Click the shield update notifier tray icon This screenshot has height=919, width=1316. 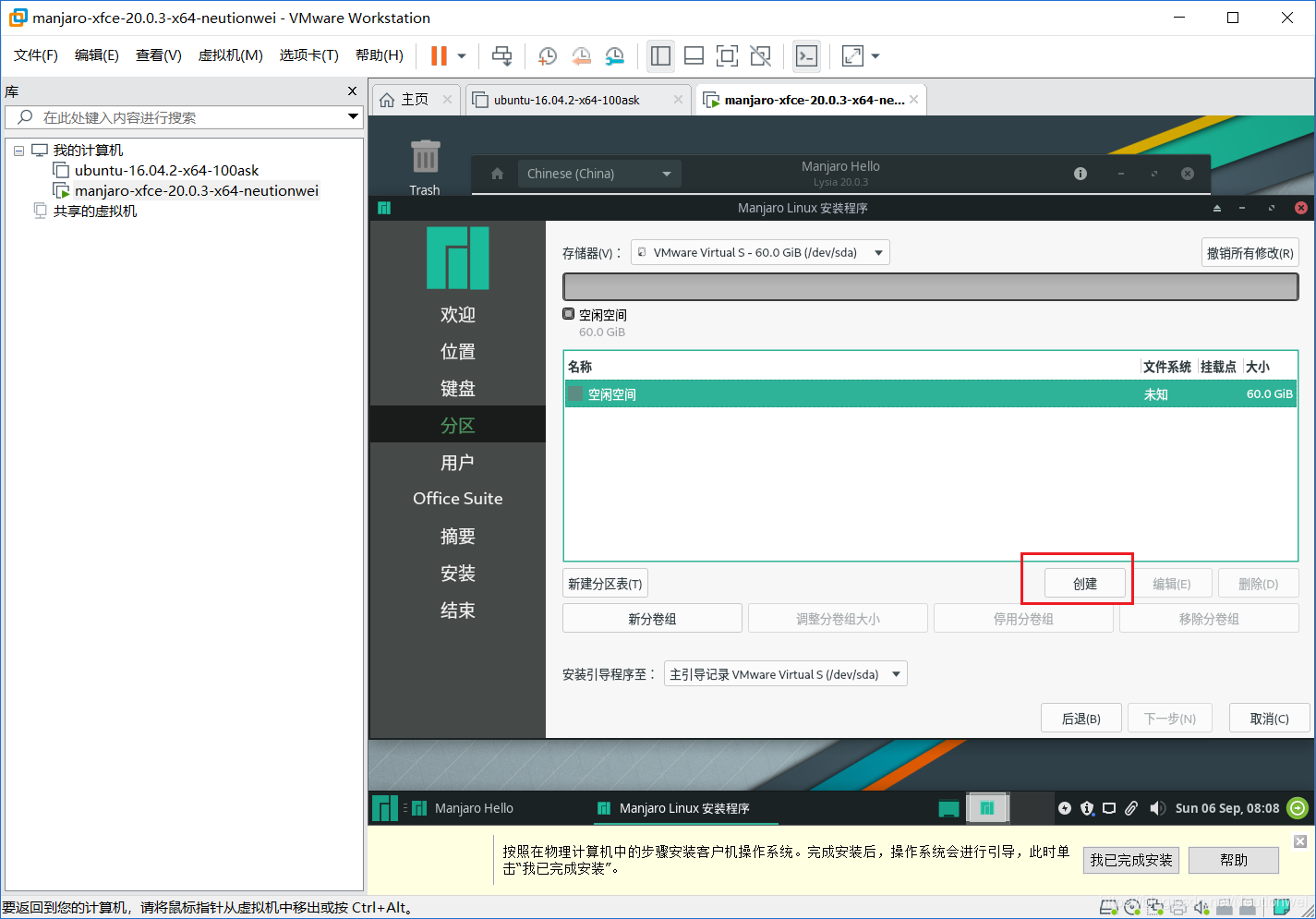1087,808
